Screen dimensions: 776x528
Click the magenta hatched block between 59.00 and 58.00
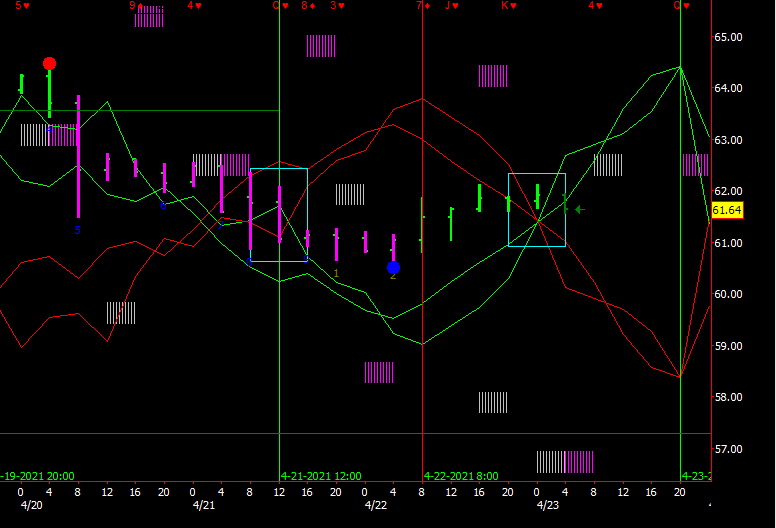click(379, 373)
